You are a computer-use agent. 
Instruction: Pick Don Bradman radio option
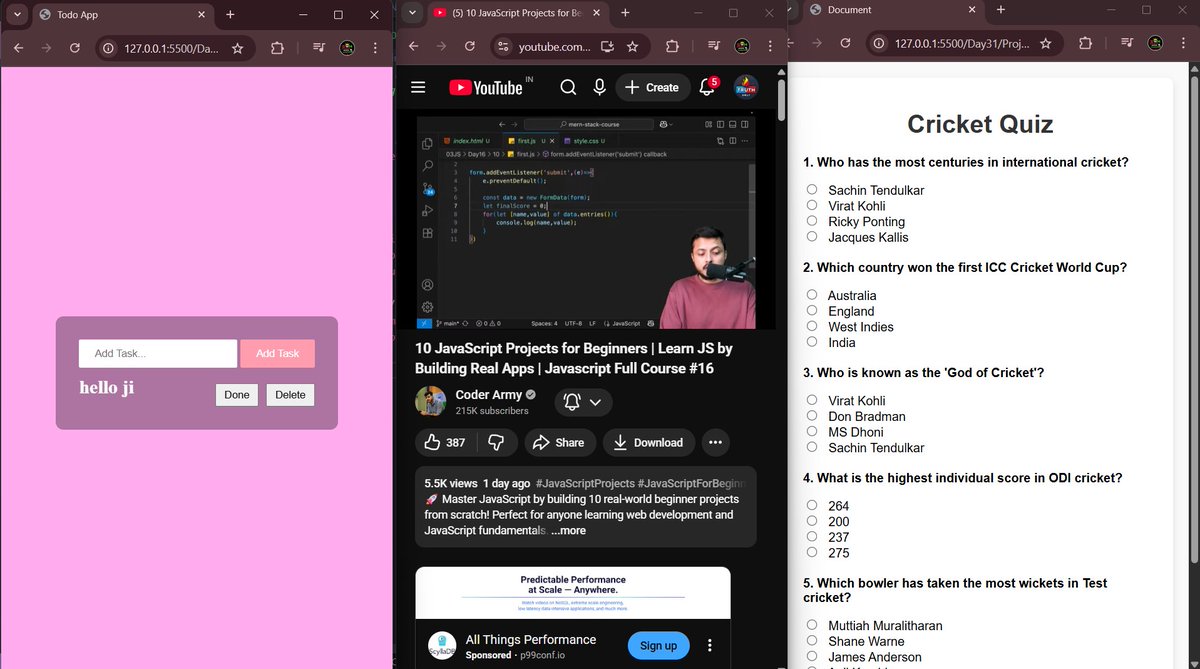[812, 416]
